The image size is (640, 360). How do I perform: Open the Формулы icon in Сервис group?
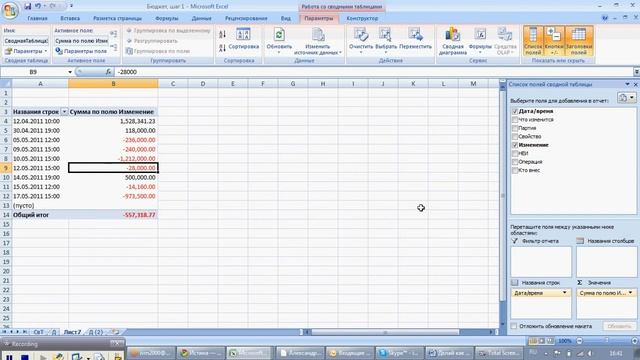[x=480, y=34]
